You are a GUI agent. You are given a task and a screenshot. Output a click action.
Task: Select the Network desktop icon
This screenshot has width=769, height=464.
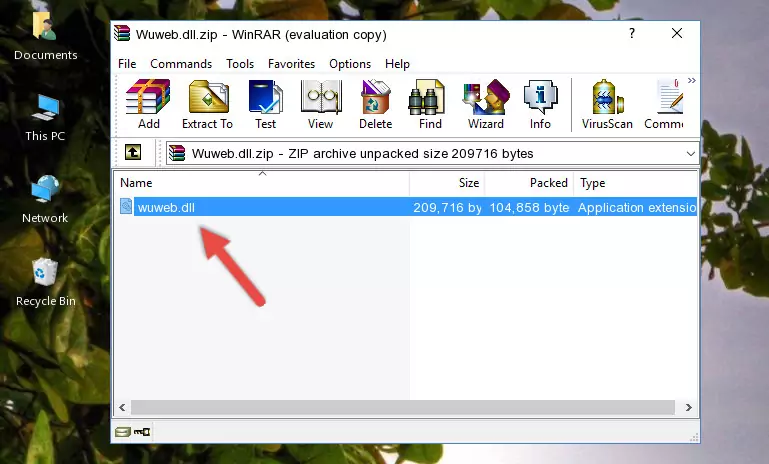[x=45, y=200]
